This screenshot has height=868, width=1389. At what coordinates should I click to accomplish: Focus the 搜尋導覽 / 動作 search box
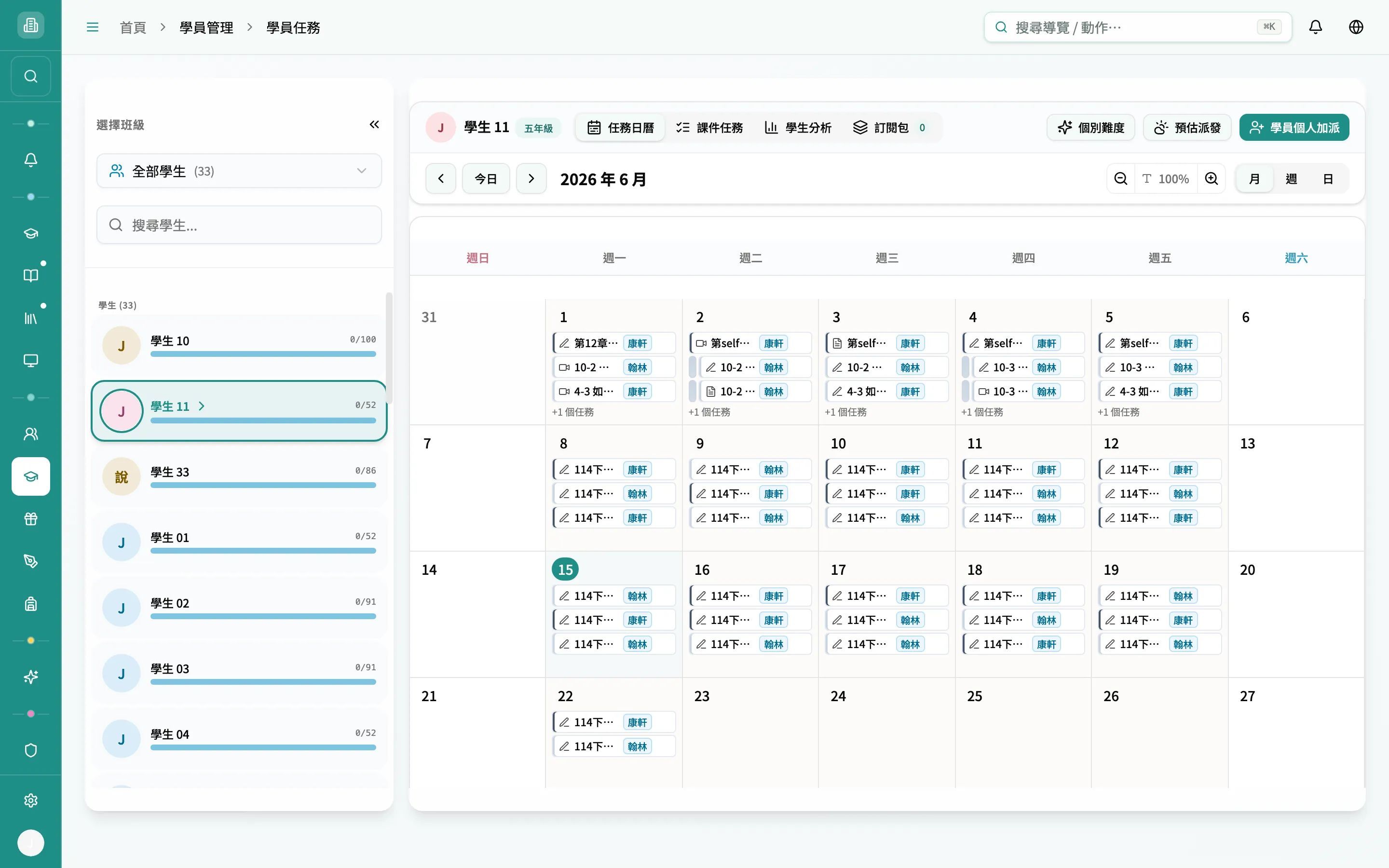coord(1138,27)
